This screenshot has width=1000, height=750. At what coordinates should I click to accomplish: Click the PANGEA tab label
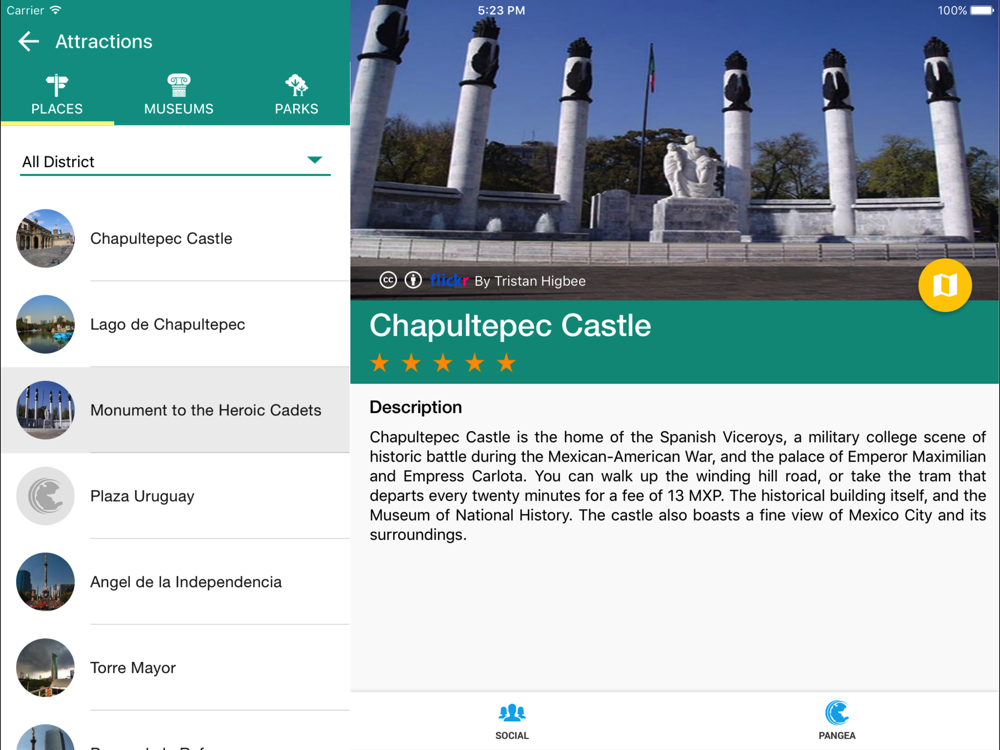click(837, 735)
